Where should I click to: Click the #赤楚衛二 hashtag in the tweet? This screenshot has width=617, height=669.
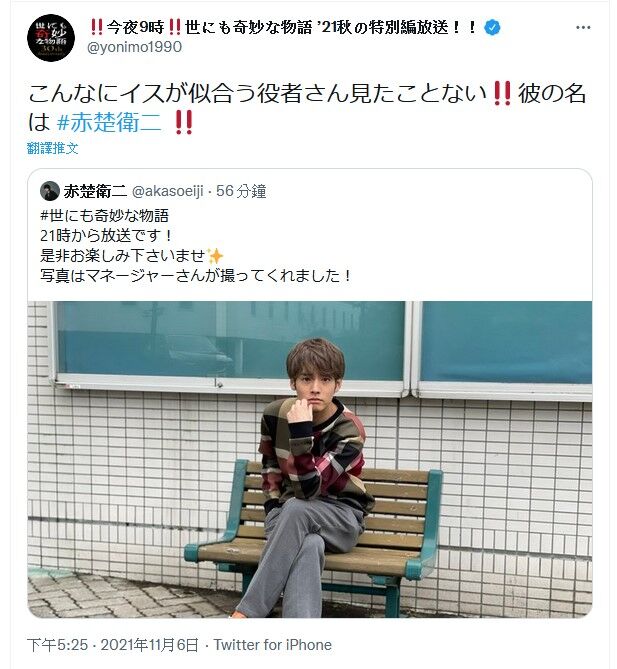pos(109,123)
